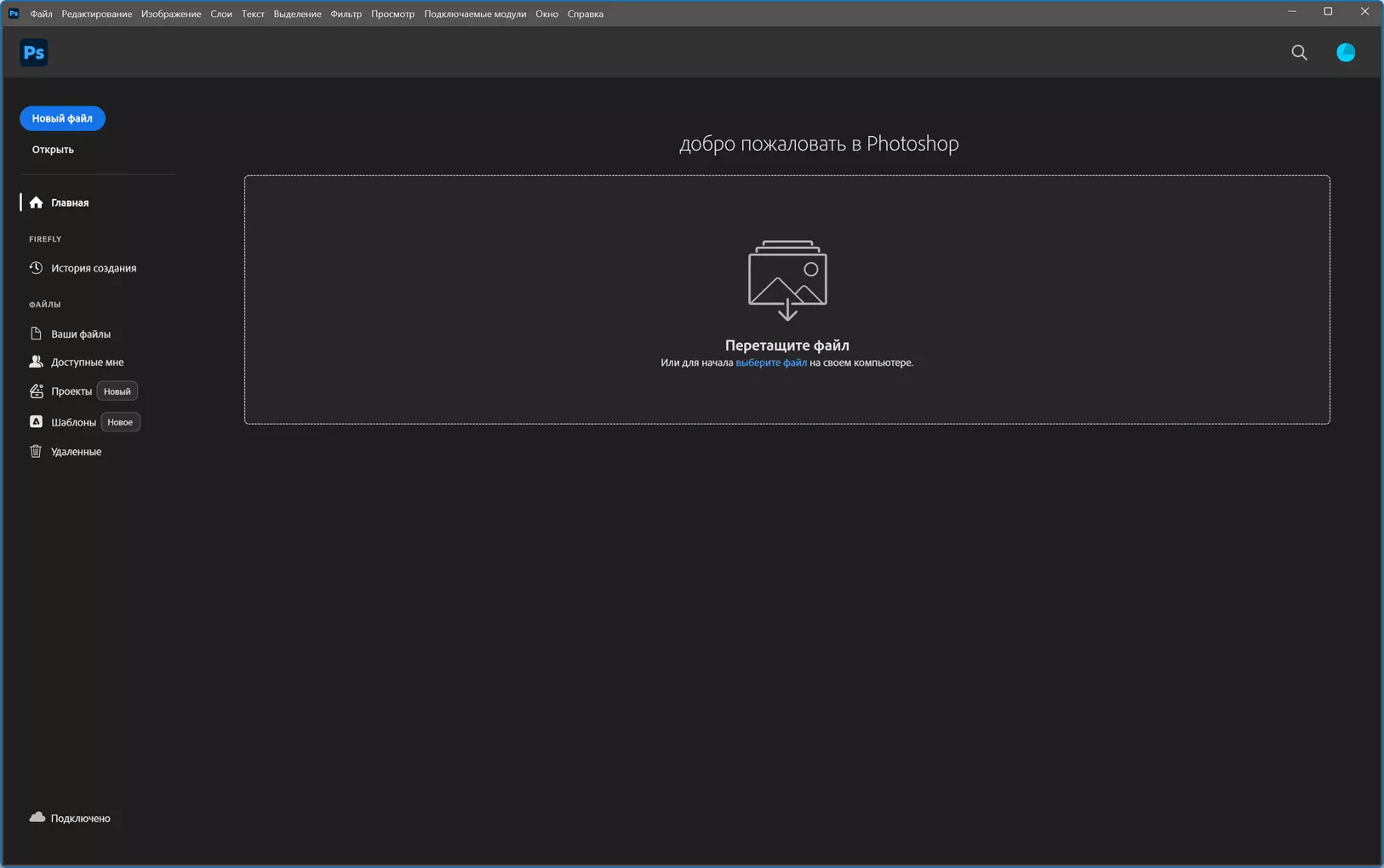Click the templates icon beside Шаблоны
This screenshot has width=1384, height=868.
[36, 422]
